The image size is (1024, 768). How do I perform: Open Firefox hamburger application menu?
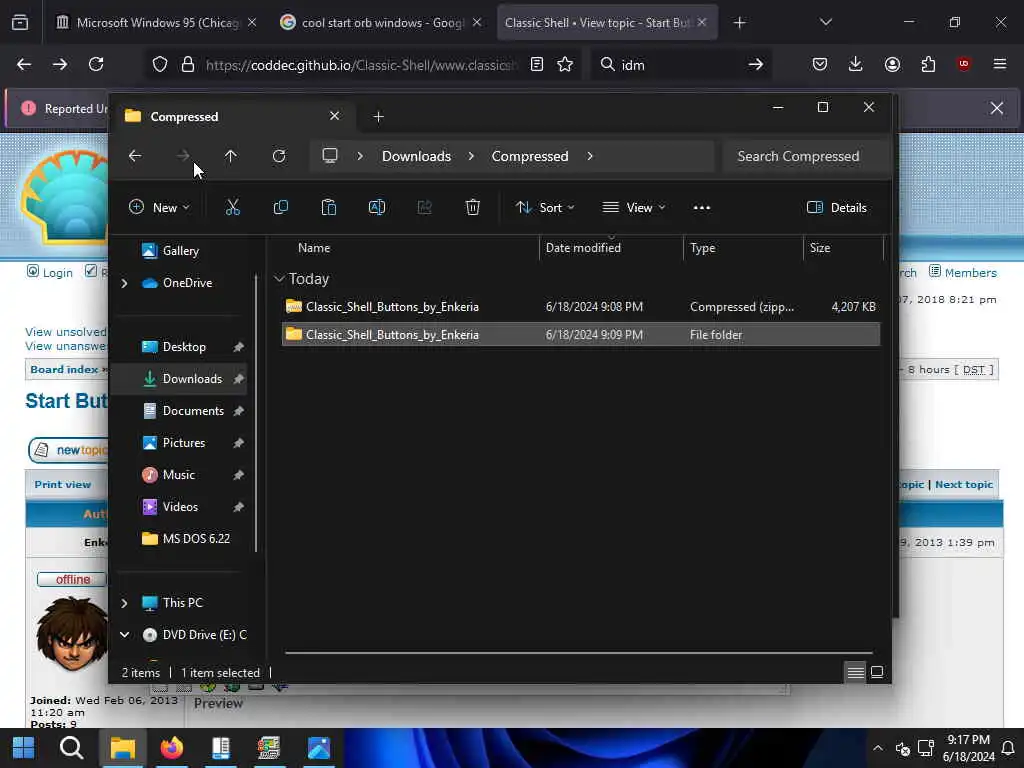point(1000,64)
